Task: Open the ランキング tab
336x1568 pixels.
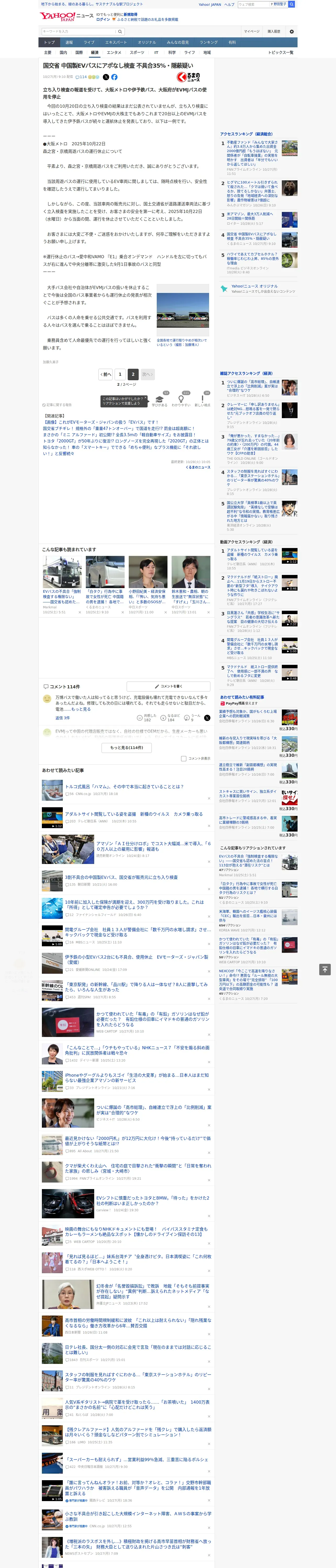Action: click(x=209, y=43)
